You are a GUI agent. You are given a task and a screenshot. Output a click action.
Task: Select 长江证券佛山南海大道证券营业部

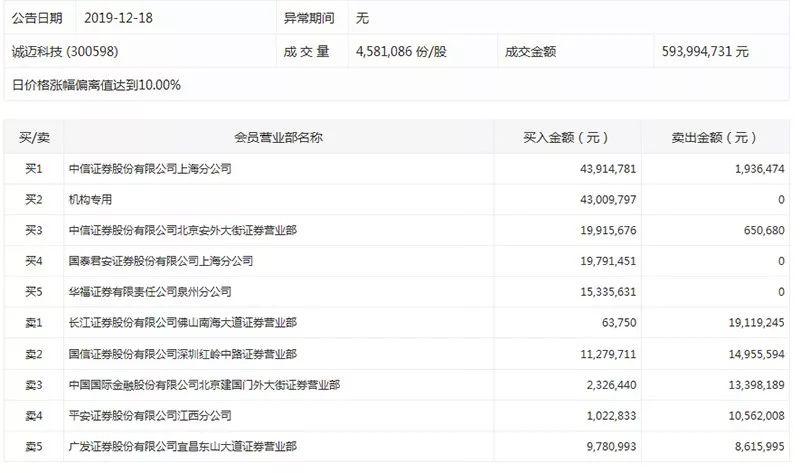(183, 323)
